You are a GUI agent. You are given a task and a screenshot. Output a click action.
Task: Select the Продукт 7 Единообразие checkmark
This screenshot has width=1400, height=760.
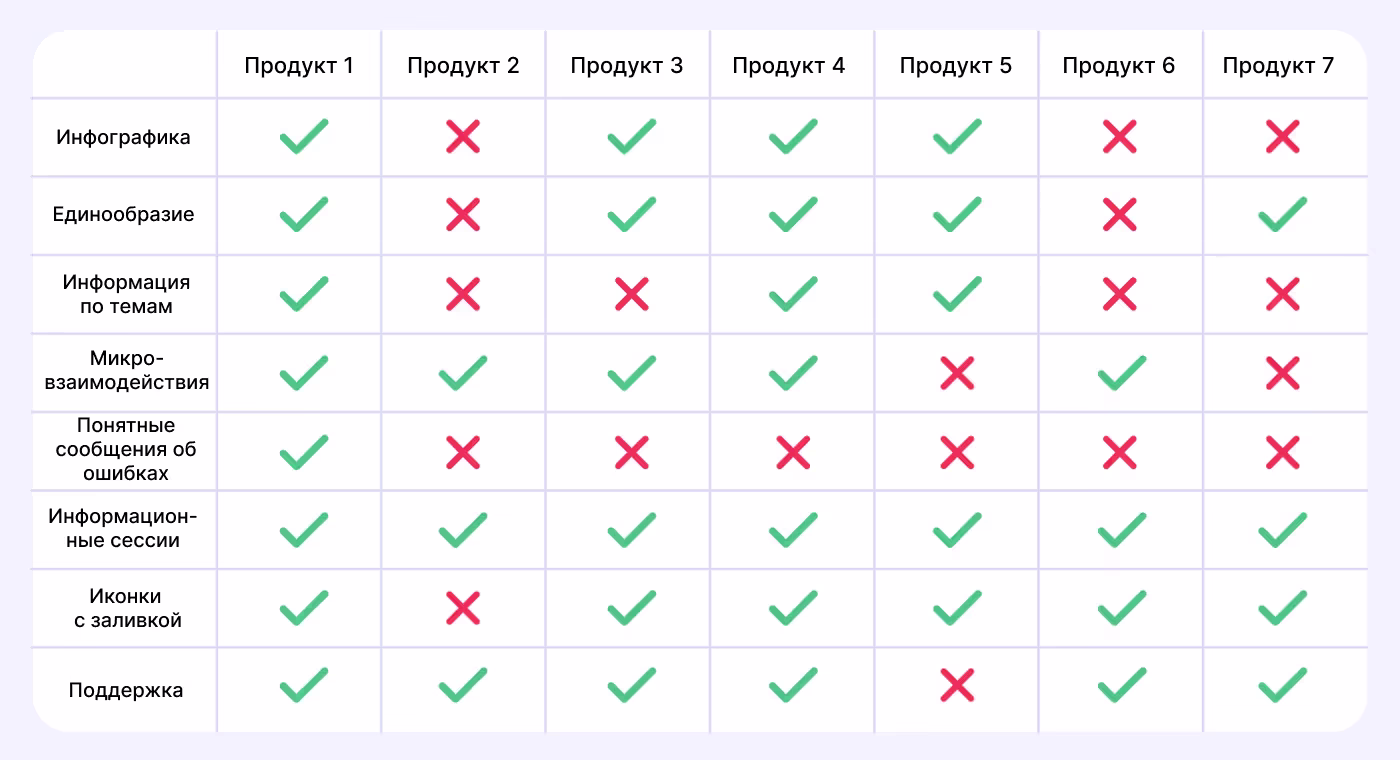coord(1282,215)
